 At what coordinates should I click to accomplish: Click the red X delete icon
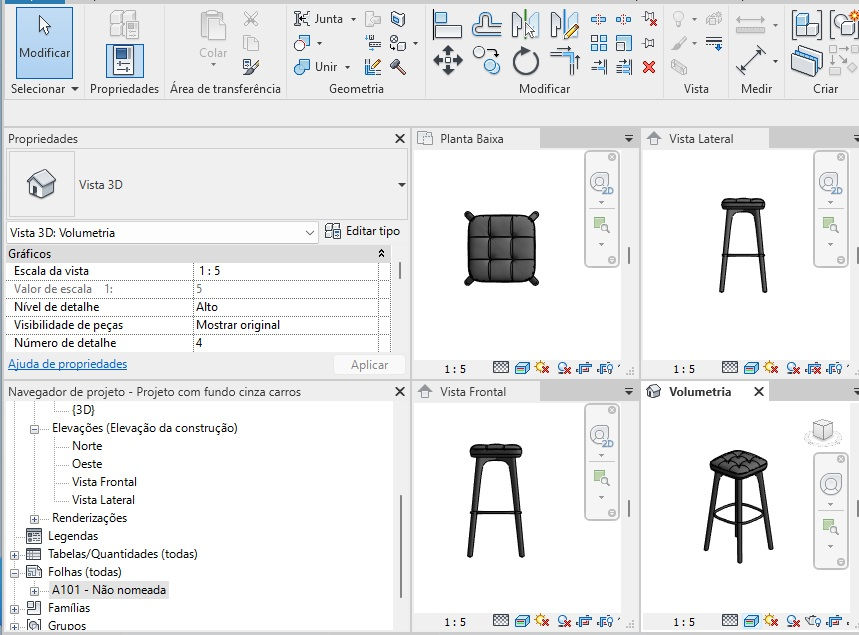pyautogui.click(x=649, y=67)
